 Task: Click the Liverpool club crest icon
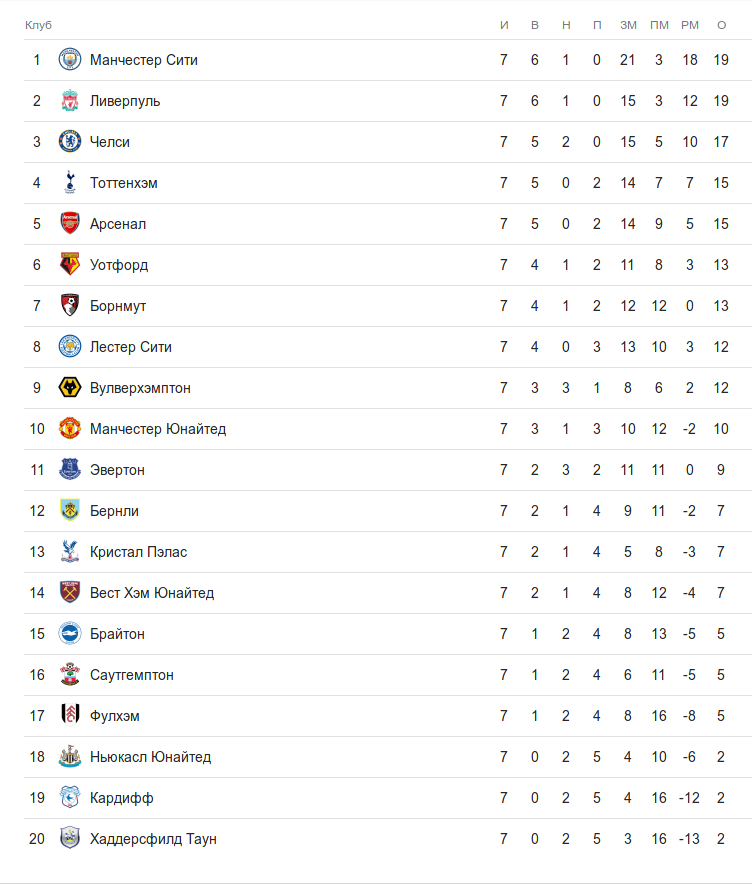(69, 101)
